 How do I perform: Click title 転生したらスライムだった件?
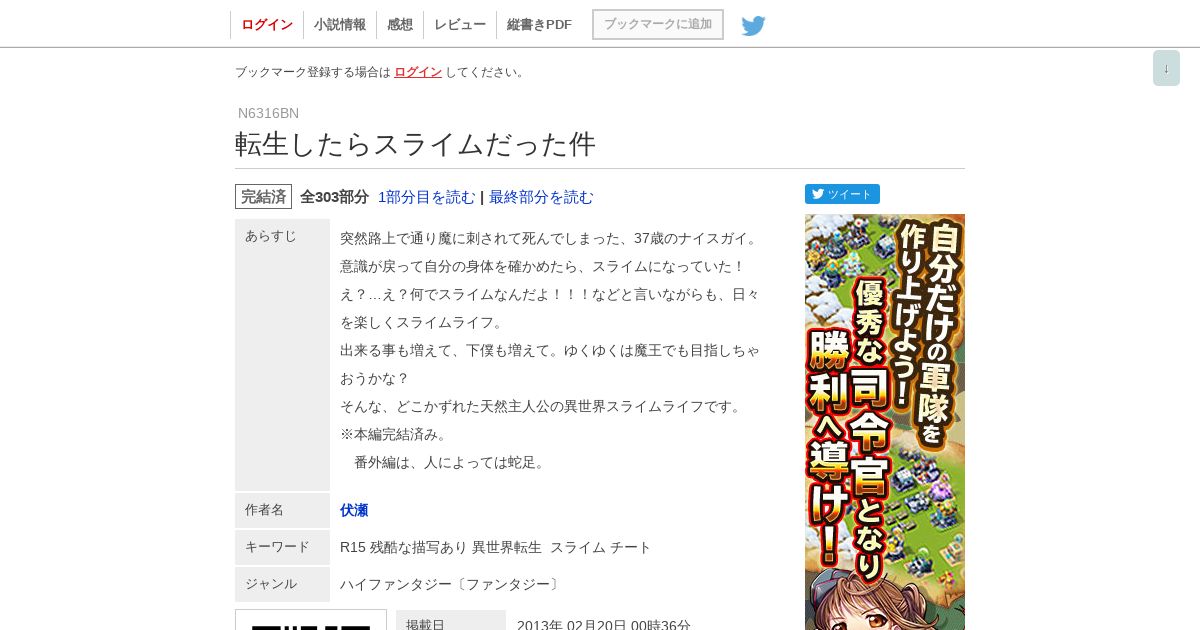pos(415,144)
